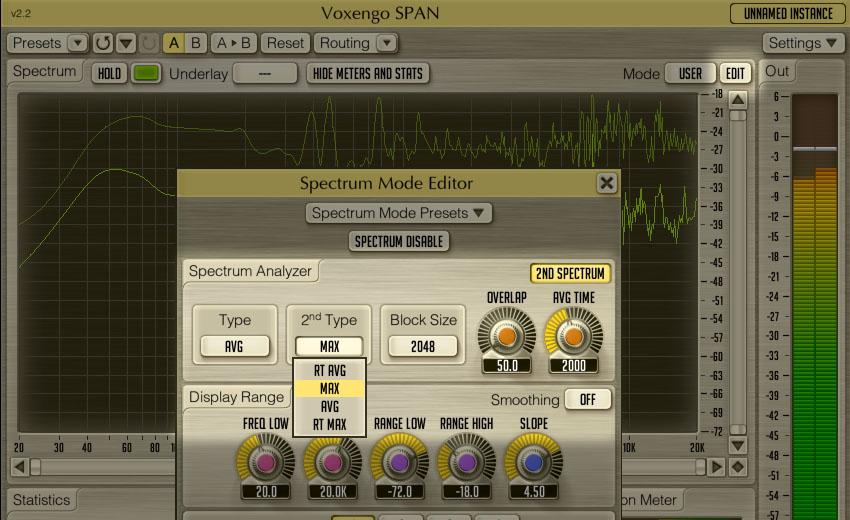Click the undo arrow icon in toolbar
Image resolution: width=850 pixels, height=520 pixels.
click(102, 43)
